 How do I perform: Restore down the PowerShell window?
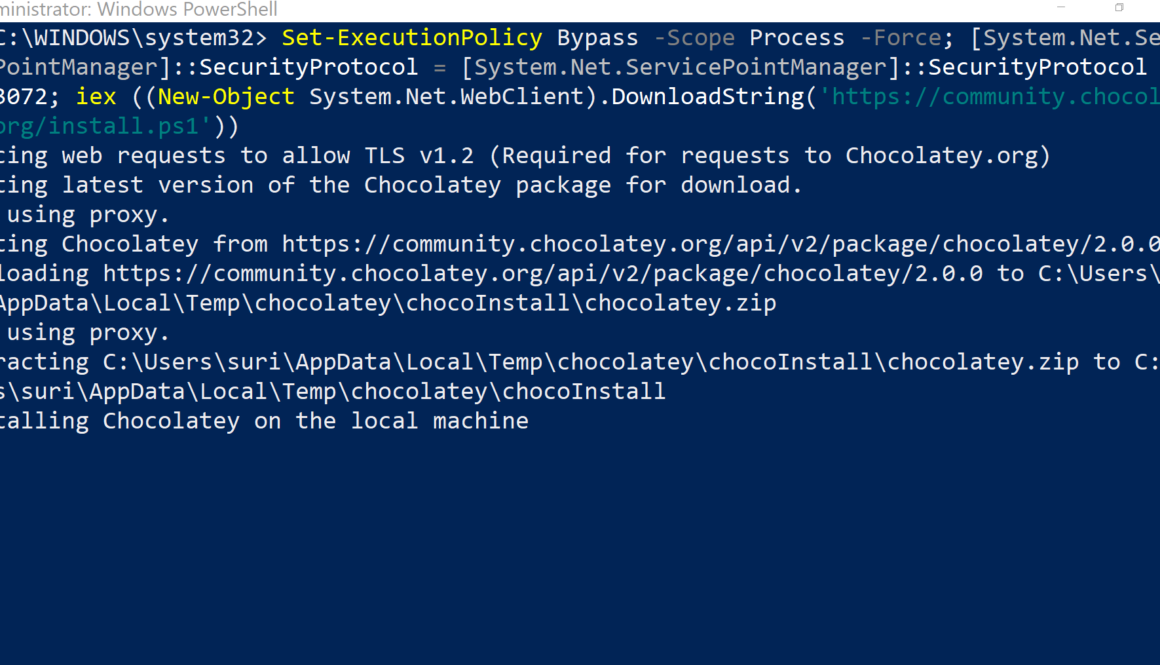1119,8
